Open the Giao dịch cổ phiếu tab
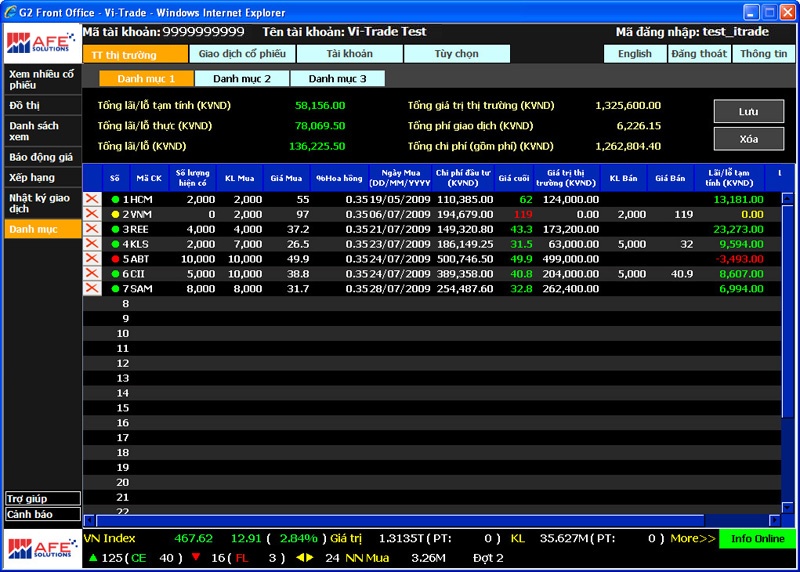Screen dimensions: 800x572 (x=242, y=54)
